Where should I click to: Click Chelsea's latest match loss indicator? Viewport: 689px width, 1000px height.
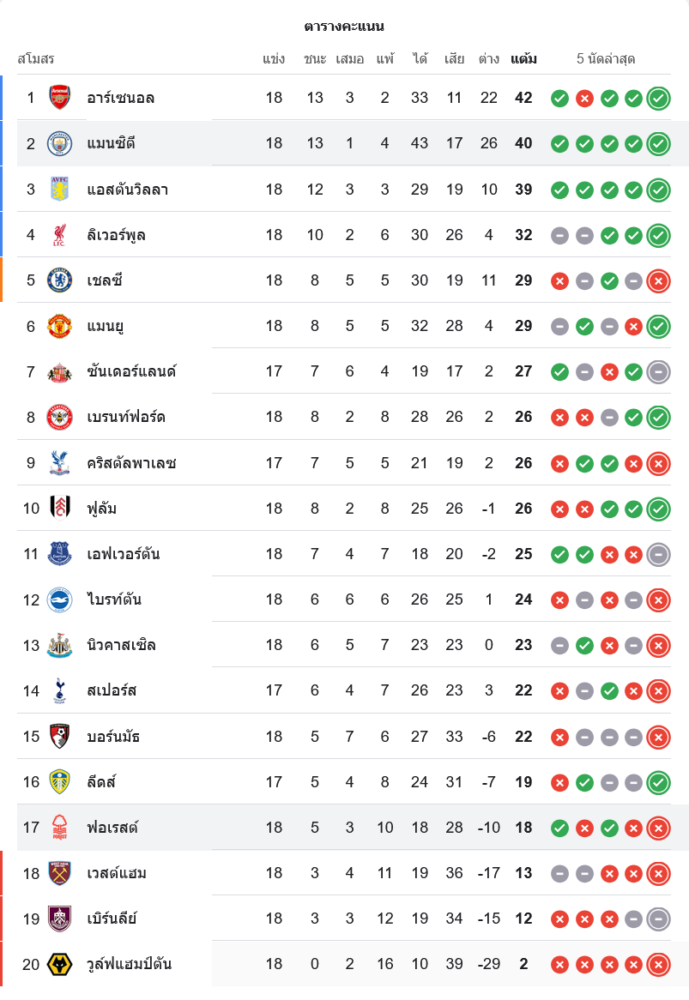point(658,281)
